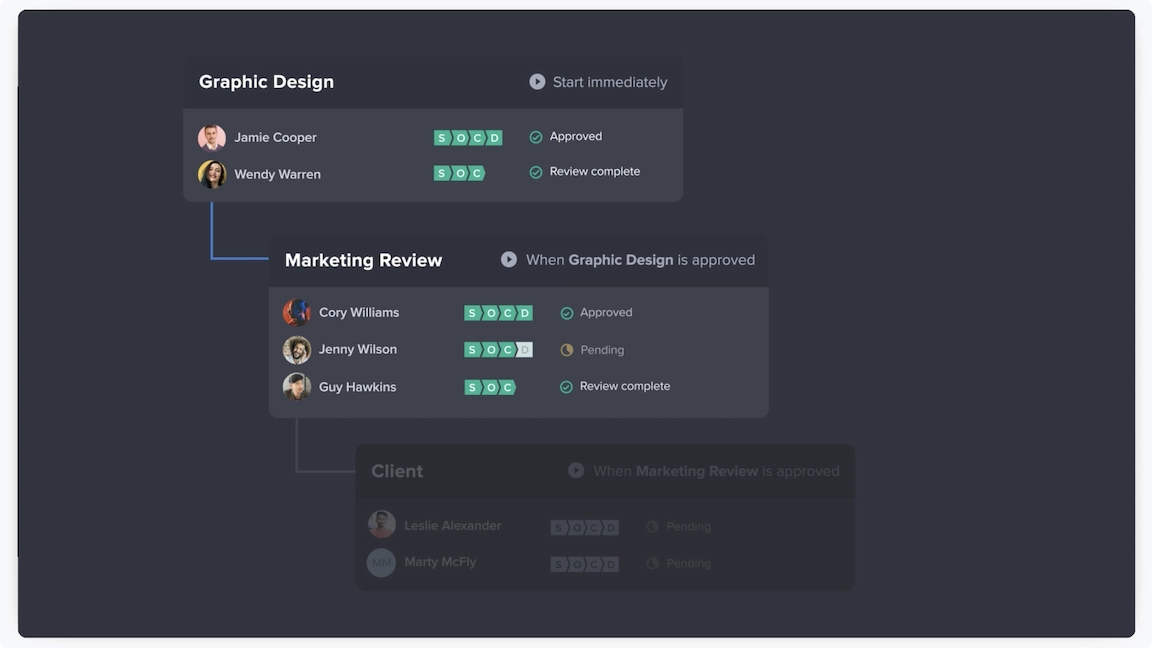The height and width of the screenshot is (648, 1152).
Task: Click Guy Hawkins' name
Action: click(x=357, y=387)
